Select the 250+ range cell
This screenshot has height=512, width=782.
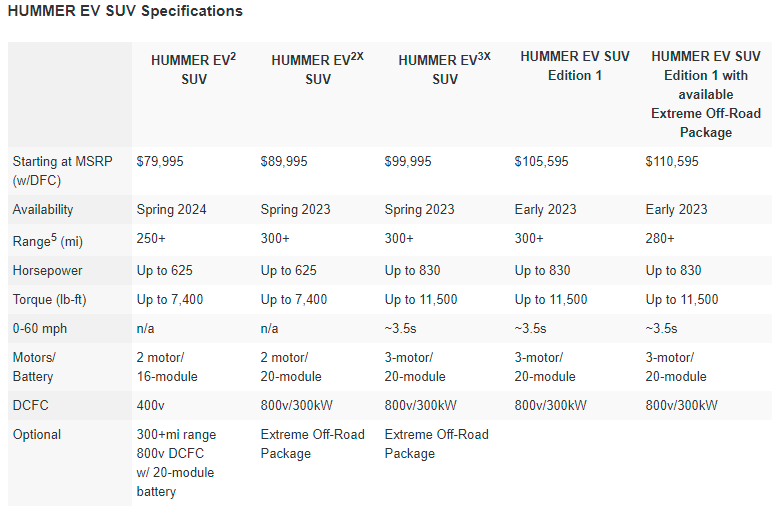[154, 239]
